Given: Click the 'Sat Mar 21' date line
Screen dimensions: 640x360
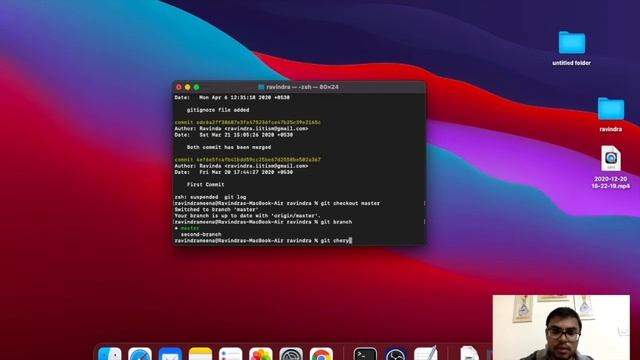Looking at the screenshot, I should (x=233, y=135).
